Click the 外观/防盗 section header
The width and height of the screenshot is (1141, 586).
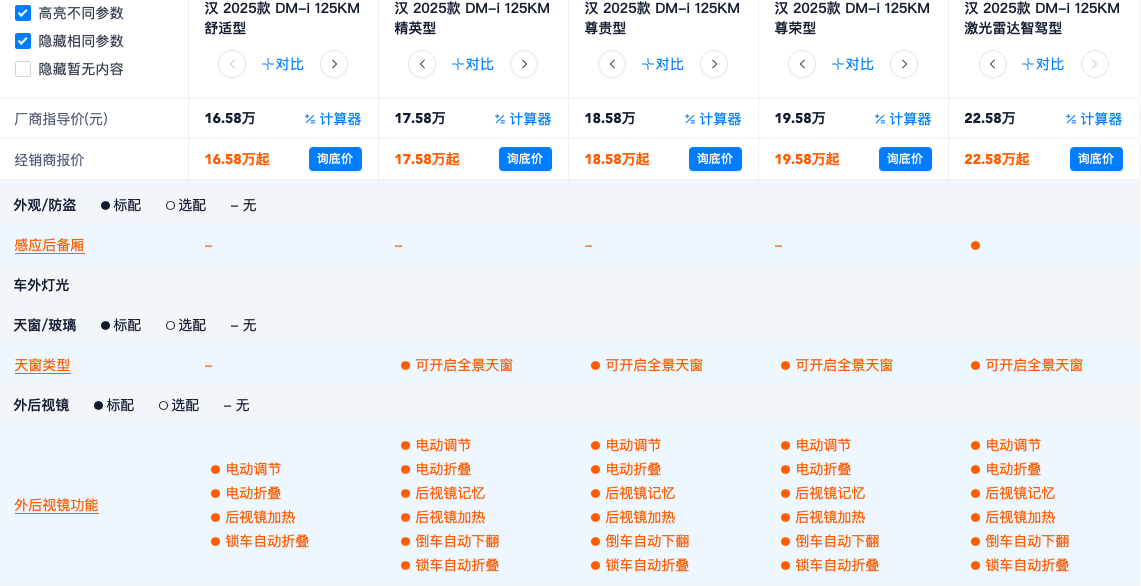[x=45, y=205]
